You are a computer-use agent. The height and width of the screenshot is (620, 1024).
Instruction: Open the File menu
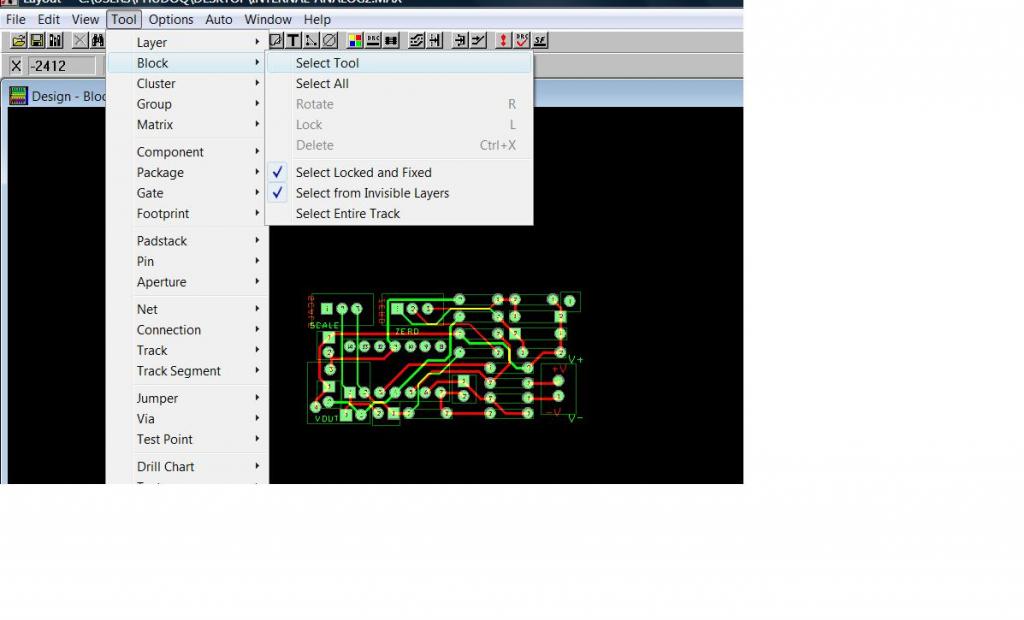coord(16,20)
